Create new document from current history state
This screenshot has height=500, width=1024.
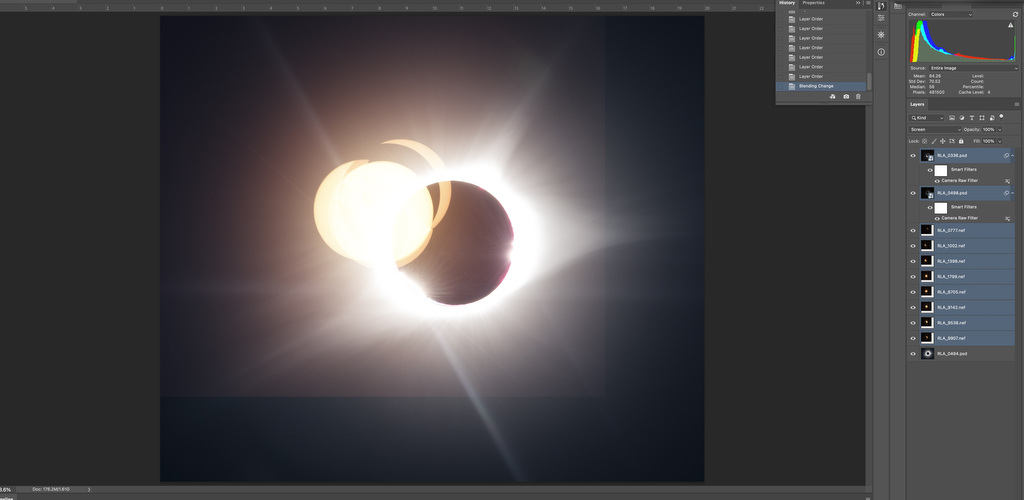pos(833,97)
